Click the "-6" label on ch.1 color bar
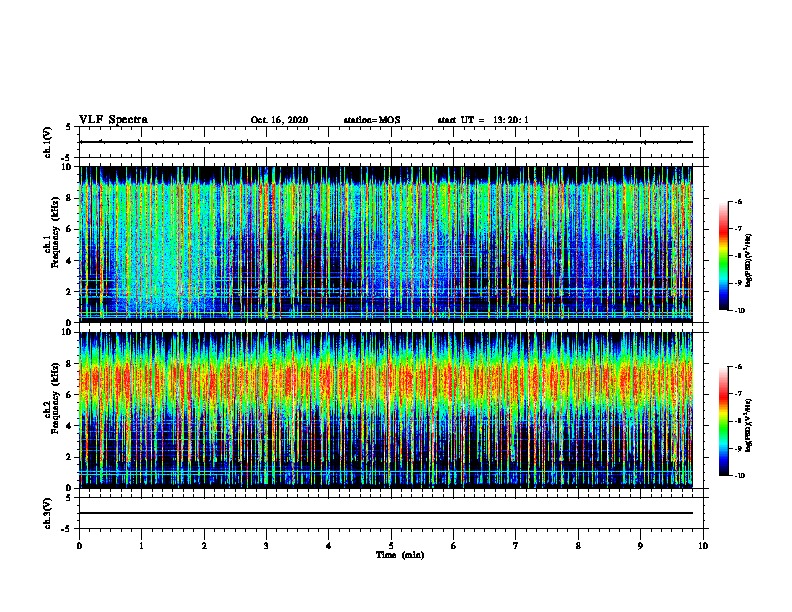792x612 pixels. click(738, 202)
